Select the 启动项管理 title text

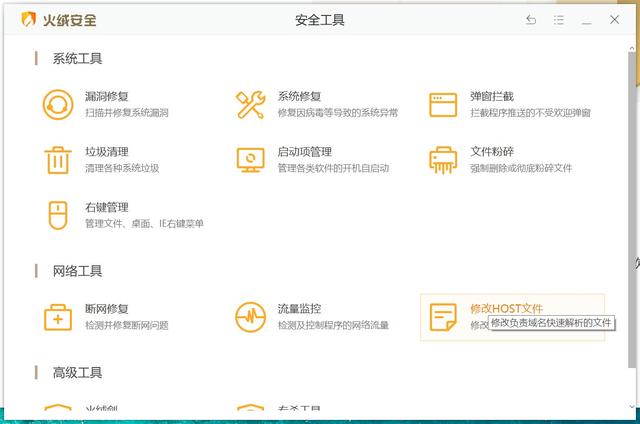304,152
